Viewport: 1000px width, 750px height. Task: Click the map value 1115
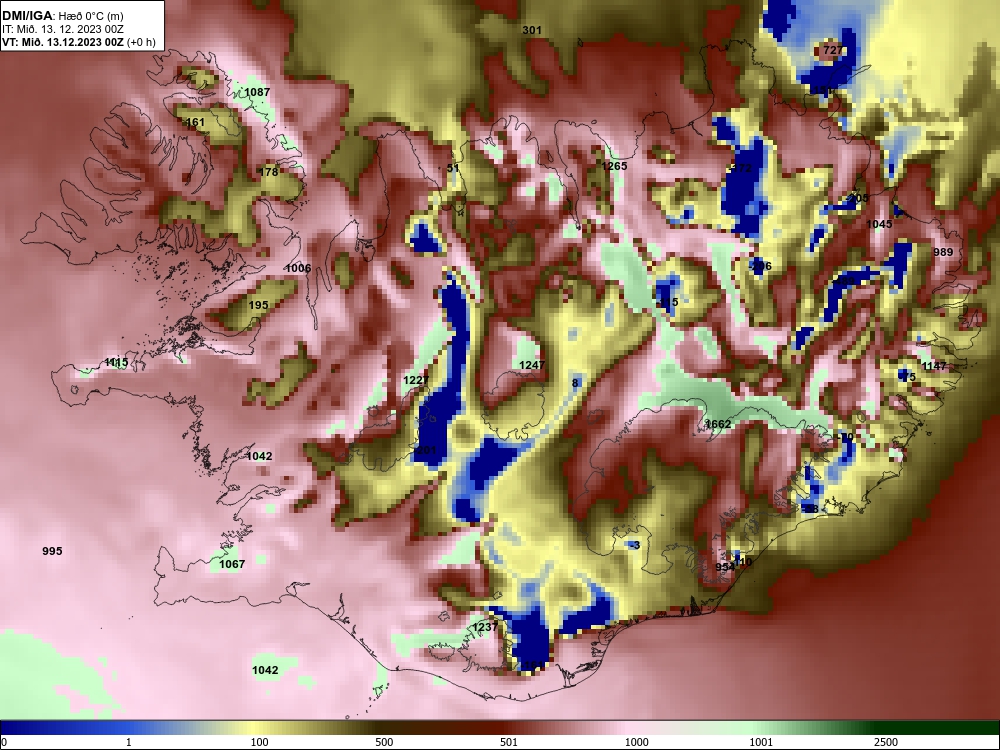(x=116, y=362)
